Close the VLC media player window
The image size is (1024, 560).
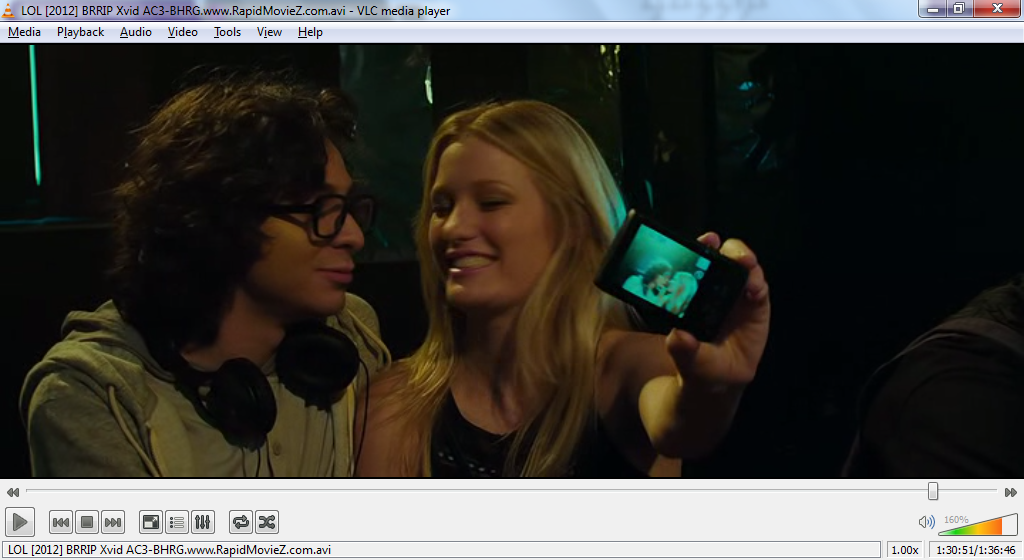pos(997,8)
